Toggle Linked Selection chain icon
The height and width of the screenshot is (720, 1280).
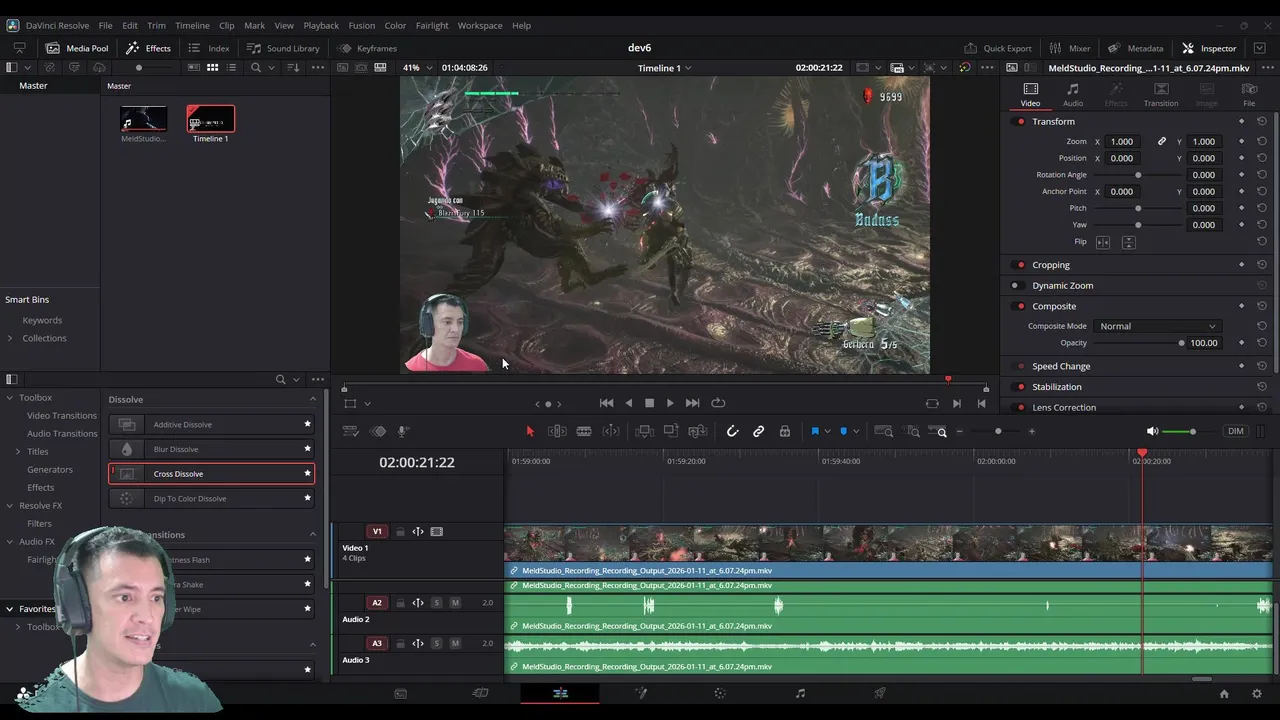click(x=759, y=431)
